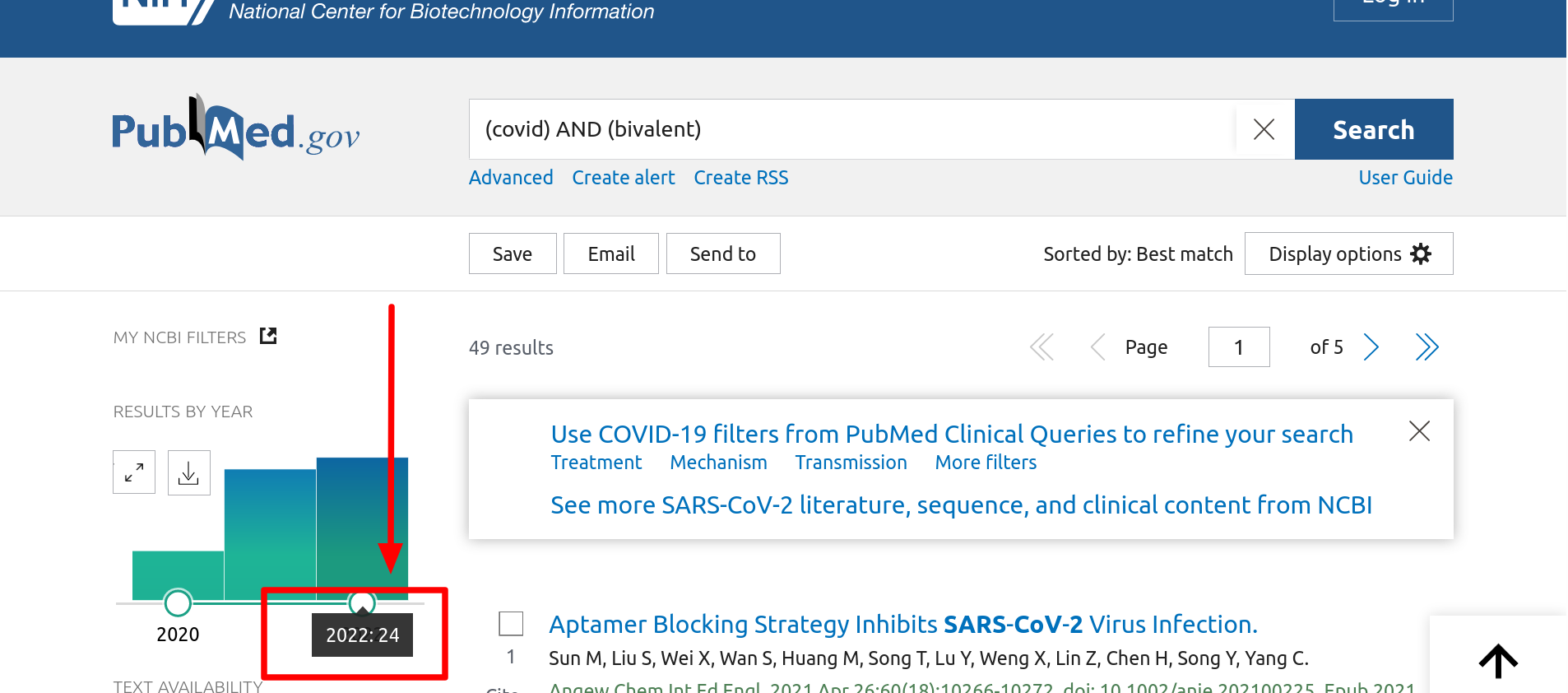The image size is (1568, 693).
Task: Click the back to top arrow
Action: [x=1498, y=661]
